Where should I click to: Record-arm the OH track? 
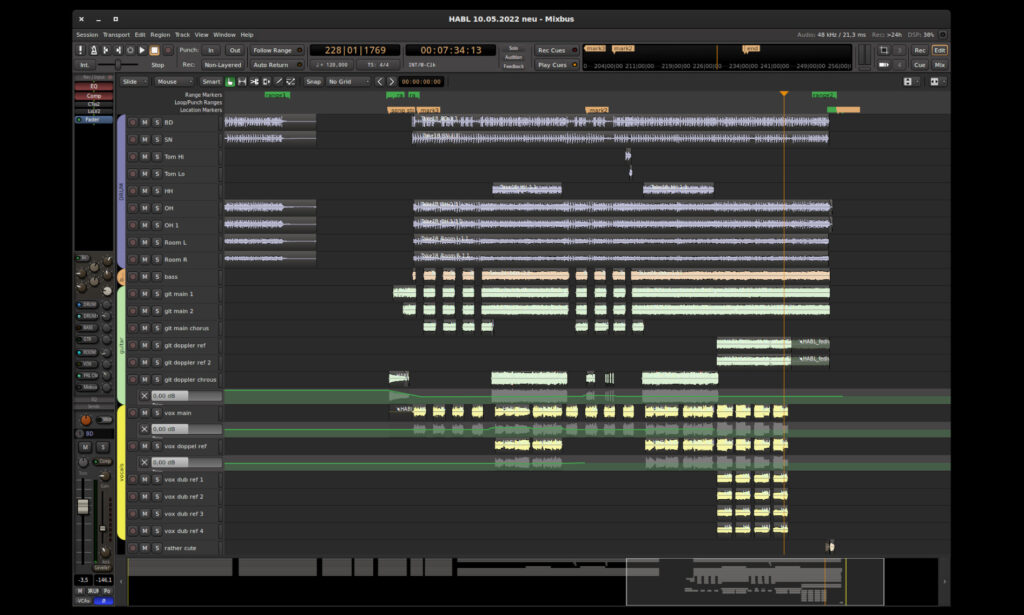(x=133, y=208)
